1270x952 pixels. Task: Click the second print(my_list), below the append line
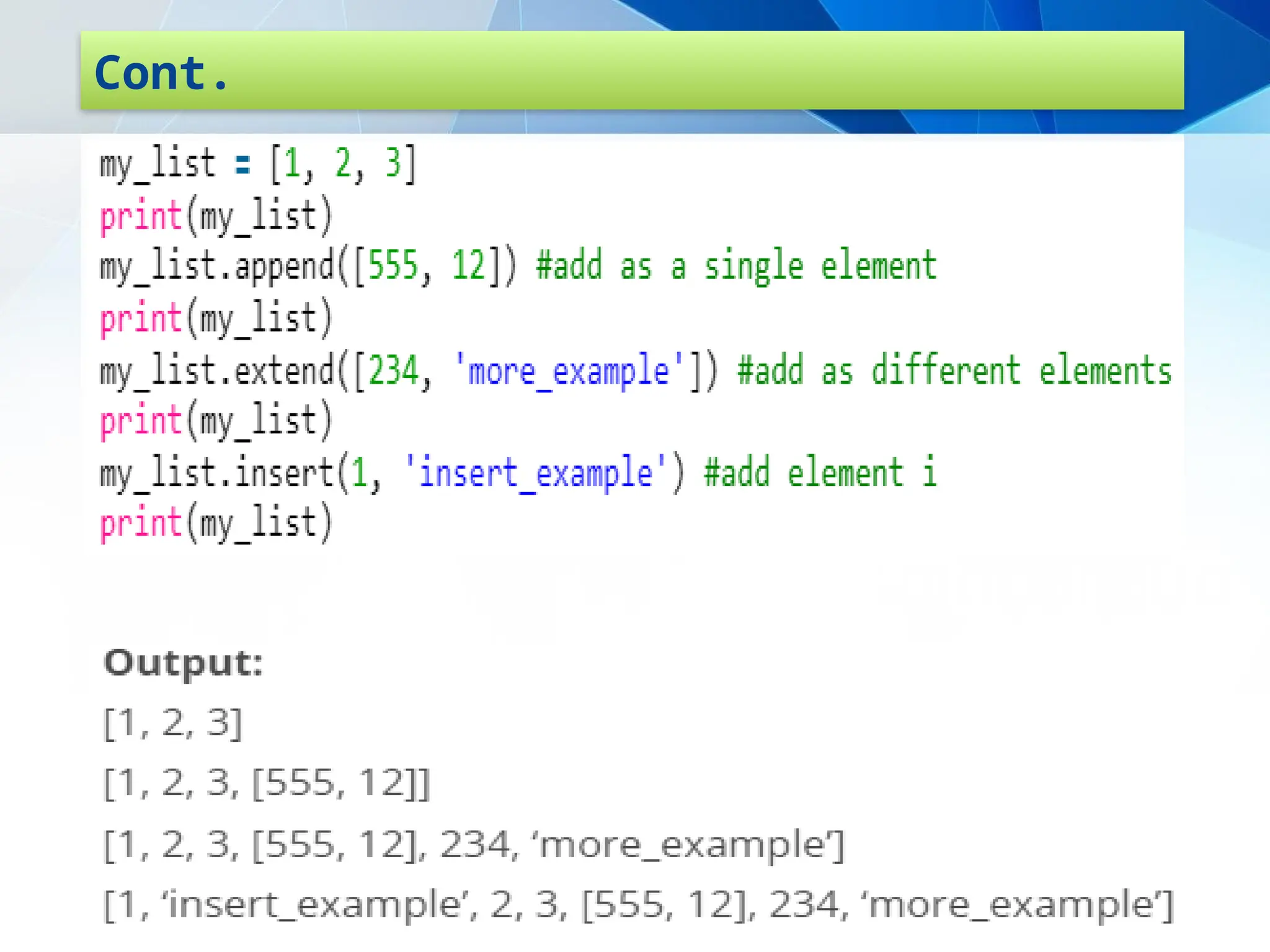click(x=216, y=318)
